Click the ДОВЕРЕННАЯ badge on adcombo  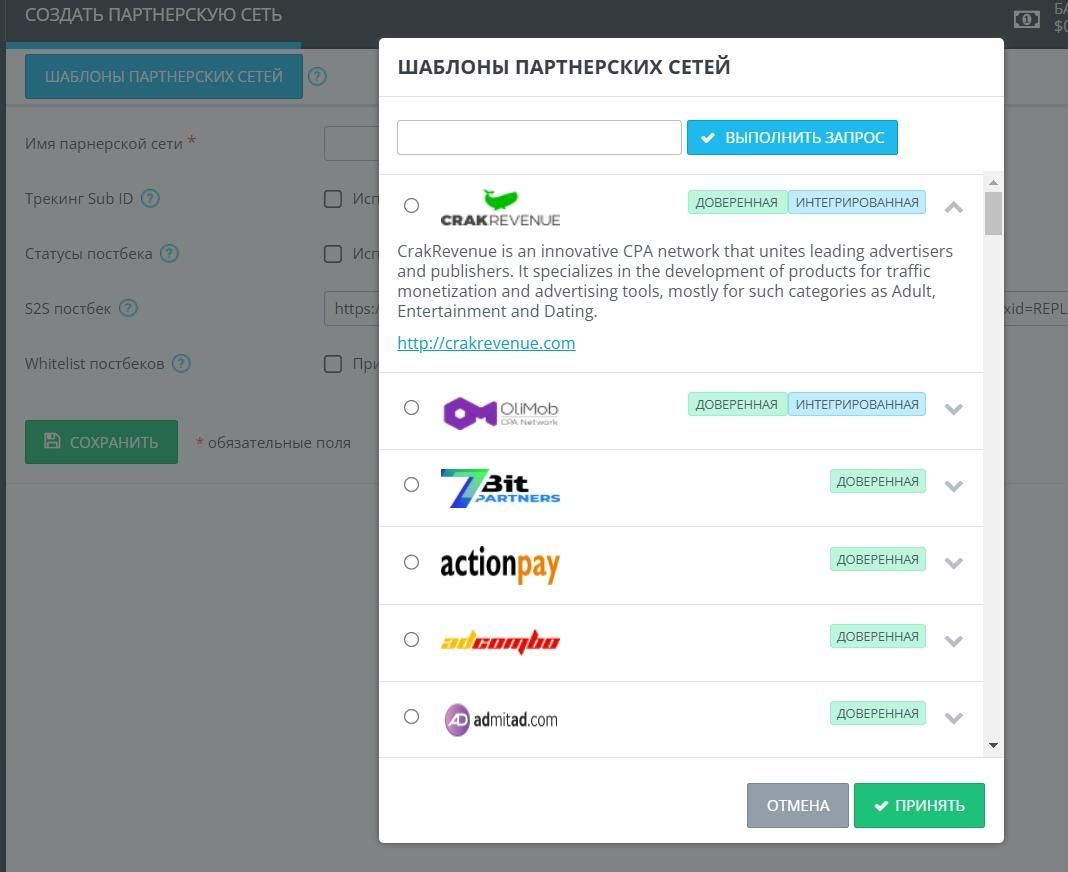pos(877,636)
